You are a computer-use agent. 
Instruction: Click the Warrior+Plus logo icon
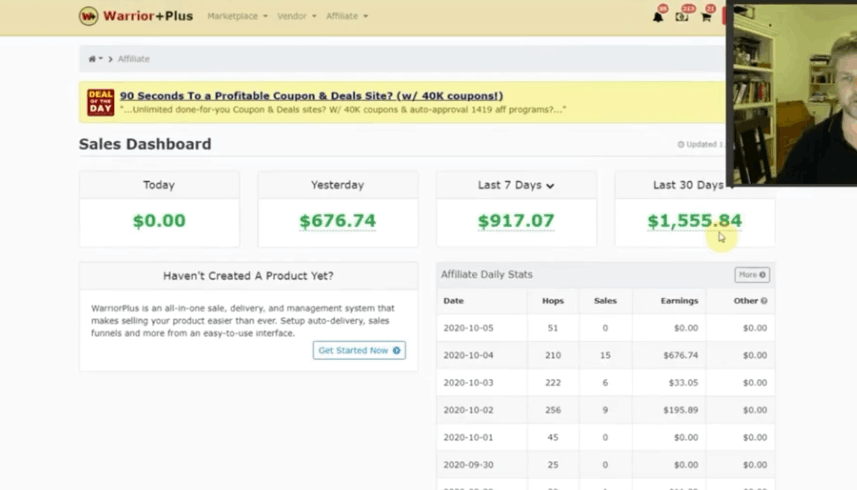pos(88,16)
